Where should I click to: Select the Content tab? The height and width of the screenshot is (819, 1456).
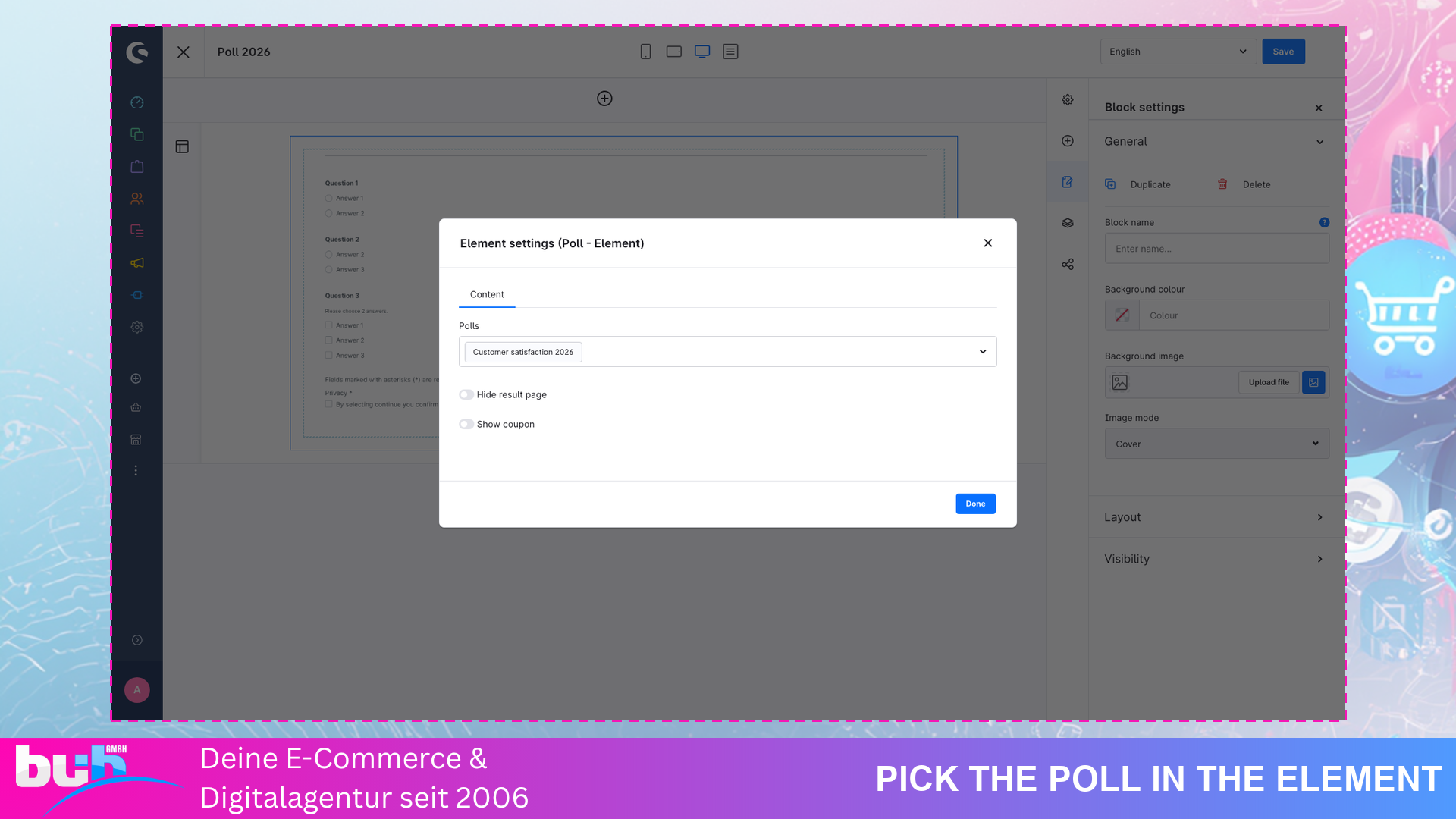[487, 295]
